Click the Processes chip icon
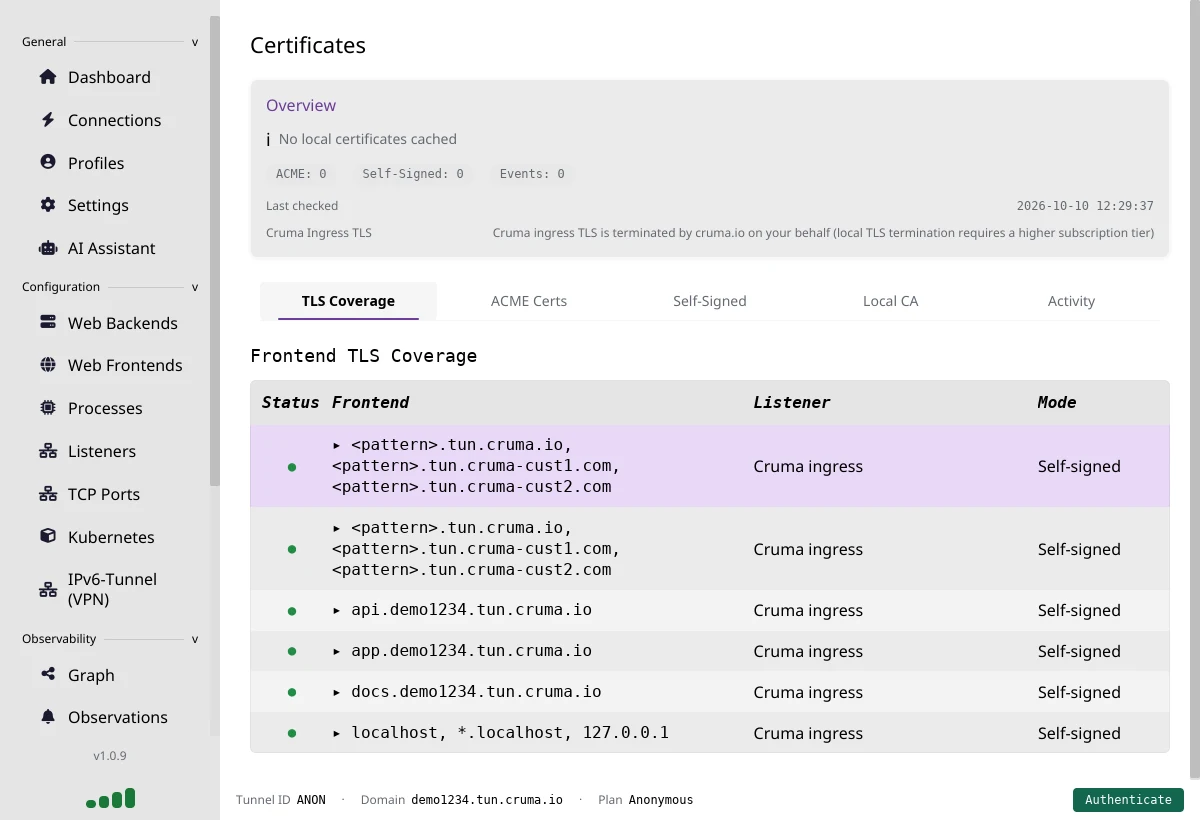This screenshot has height=820, width=1200. (x=48, y=408)
